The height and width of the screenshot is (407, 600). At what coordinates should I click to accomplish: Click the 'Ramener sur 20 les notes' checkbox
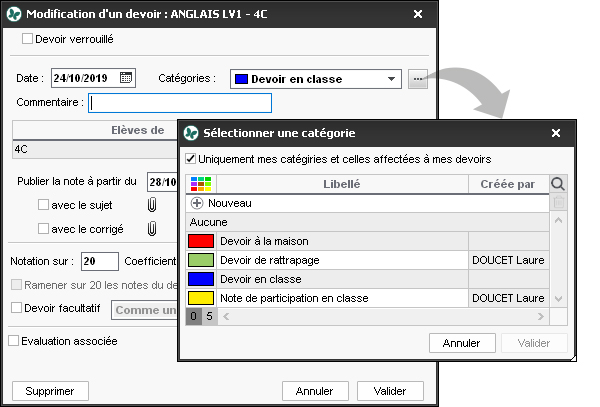coord(16,285)
